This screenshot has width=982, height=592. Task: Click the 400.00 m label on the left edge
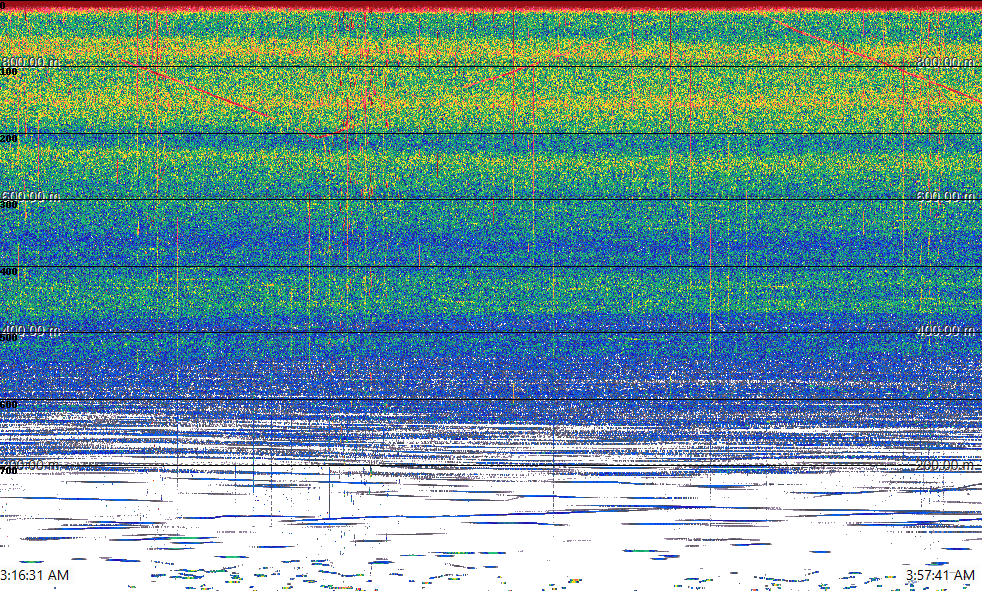click(31, 330)
